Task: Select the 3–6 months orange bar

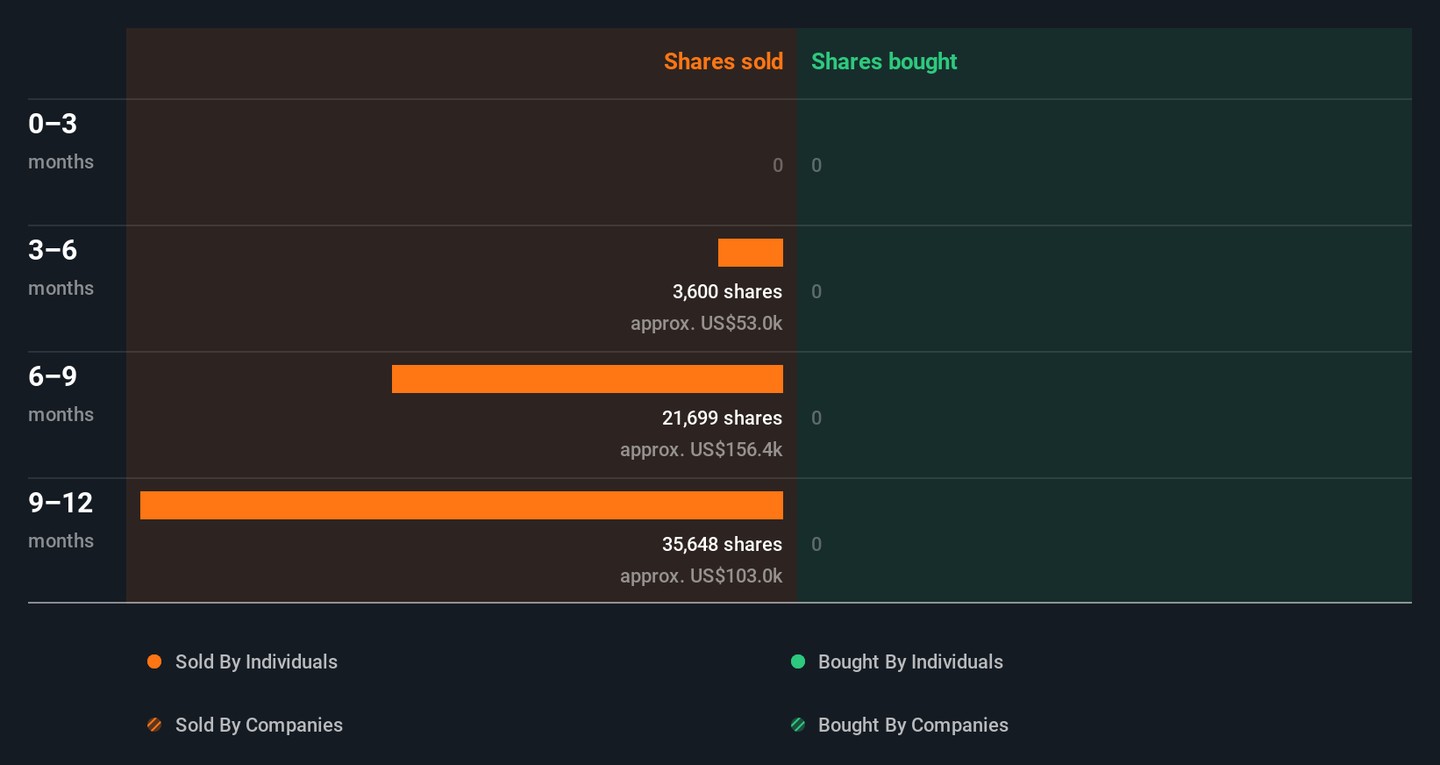Action: click(x=750, y=253)
